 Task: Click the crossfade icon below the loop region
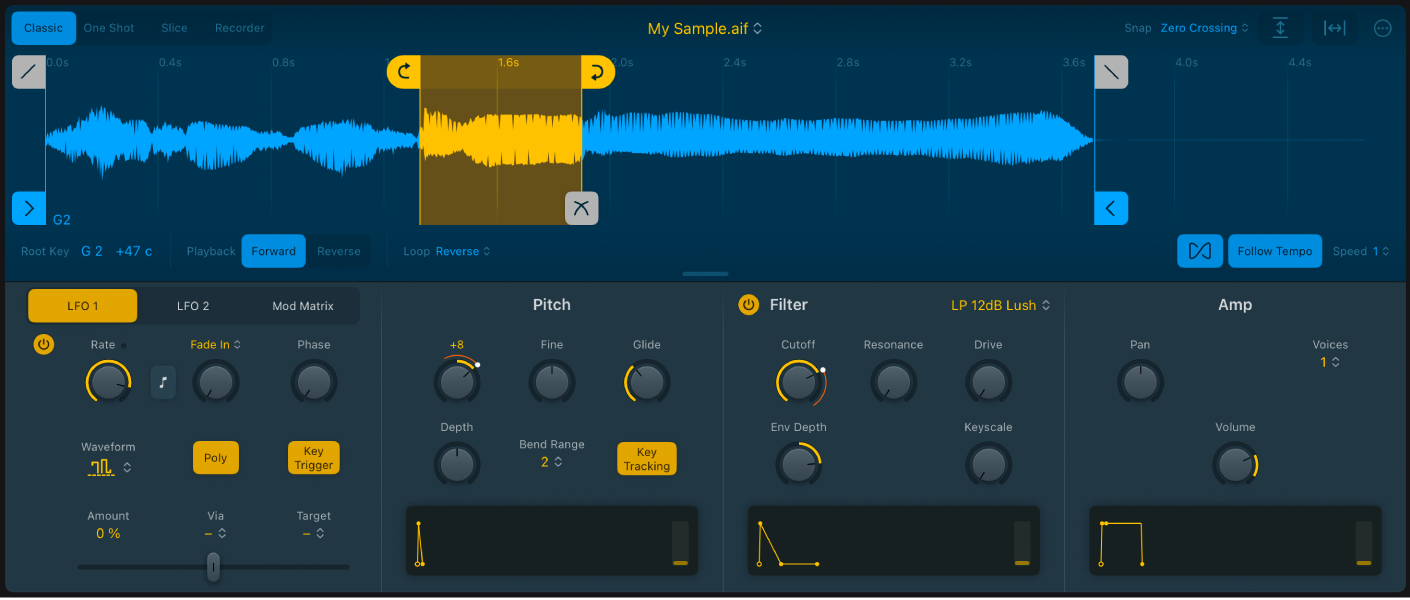point(582,208)
